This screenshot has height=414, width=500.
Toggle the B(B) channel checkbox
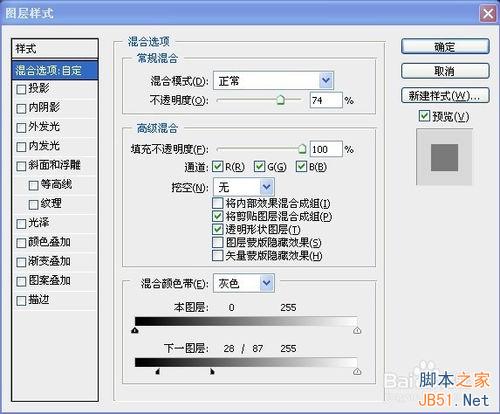point(301,167)
